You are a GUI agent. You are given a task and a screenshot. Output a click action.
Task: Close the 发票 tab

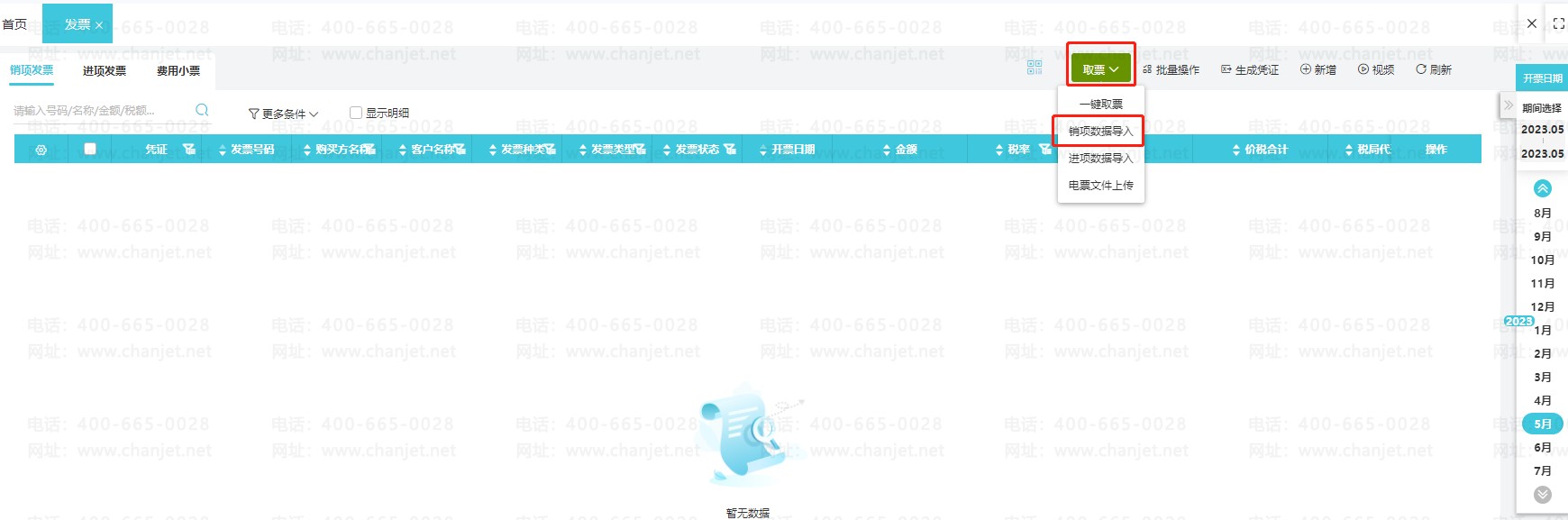99,25
